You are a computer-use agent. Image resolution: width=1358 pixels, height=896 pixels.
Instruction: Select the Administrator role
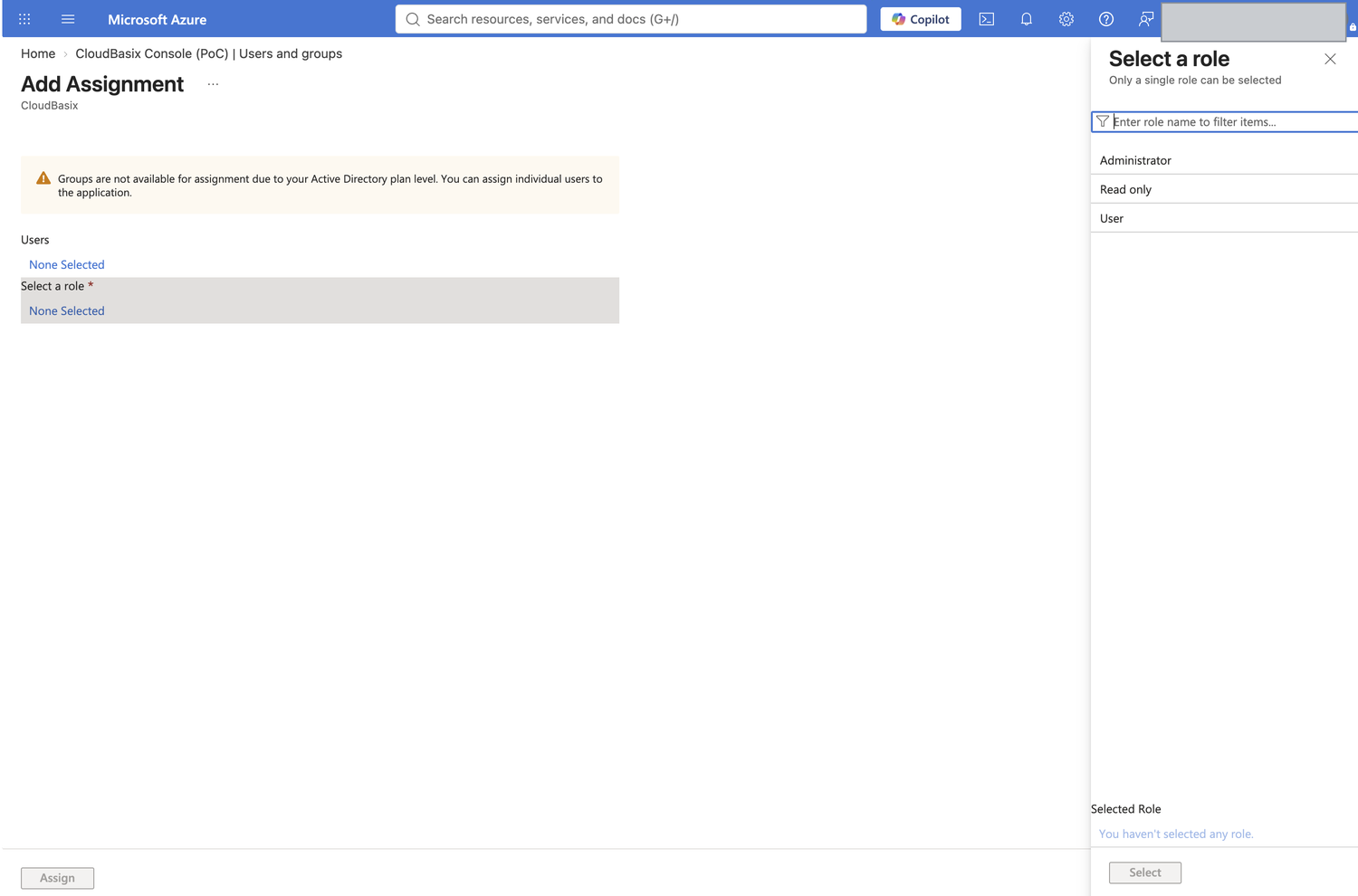[1224, 160]
